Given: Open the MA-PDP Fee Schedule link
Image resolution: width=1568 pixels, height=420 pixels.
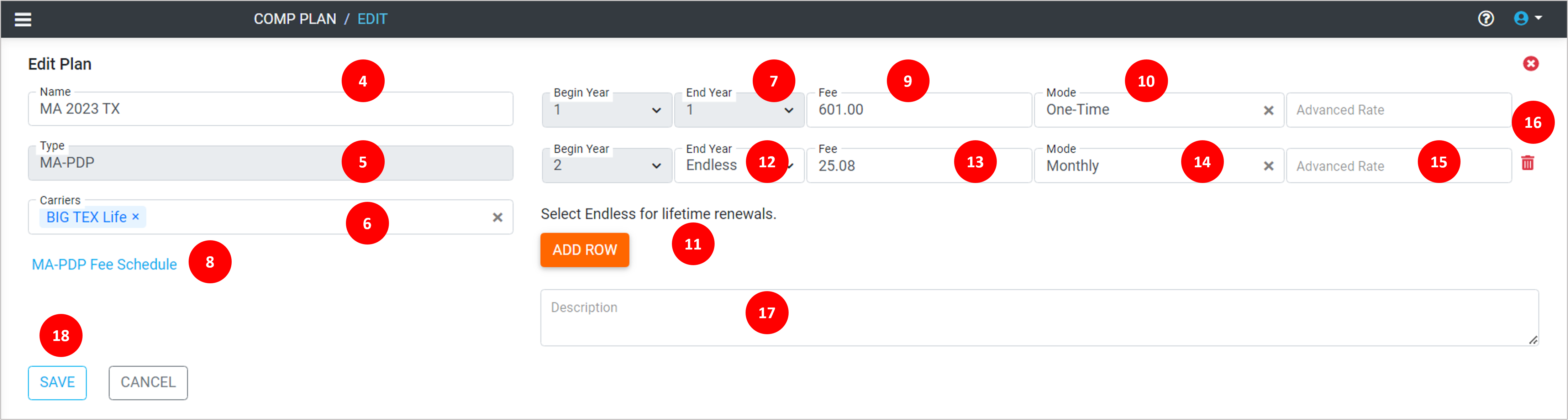Looking at the screenshot, I should (x=104, y=264).
